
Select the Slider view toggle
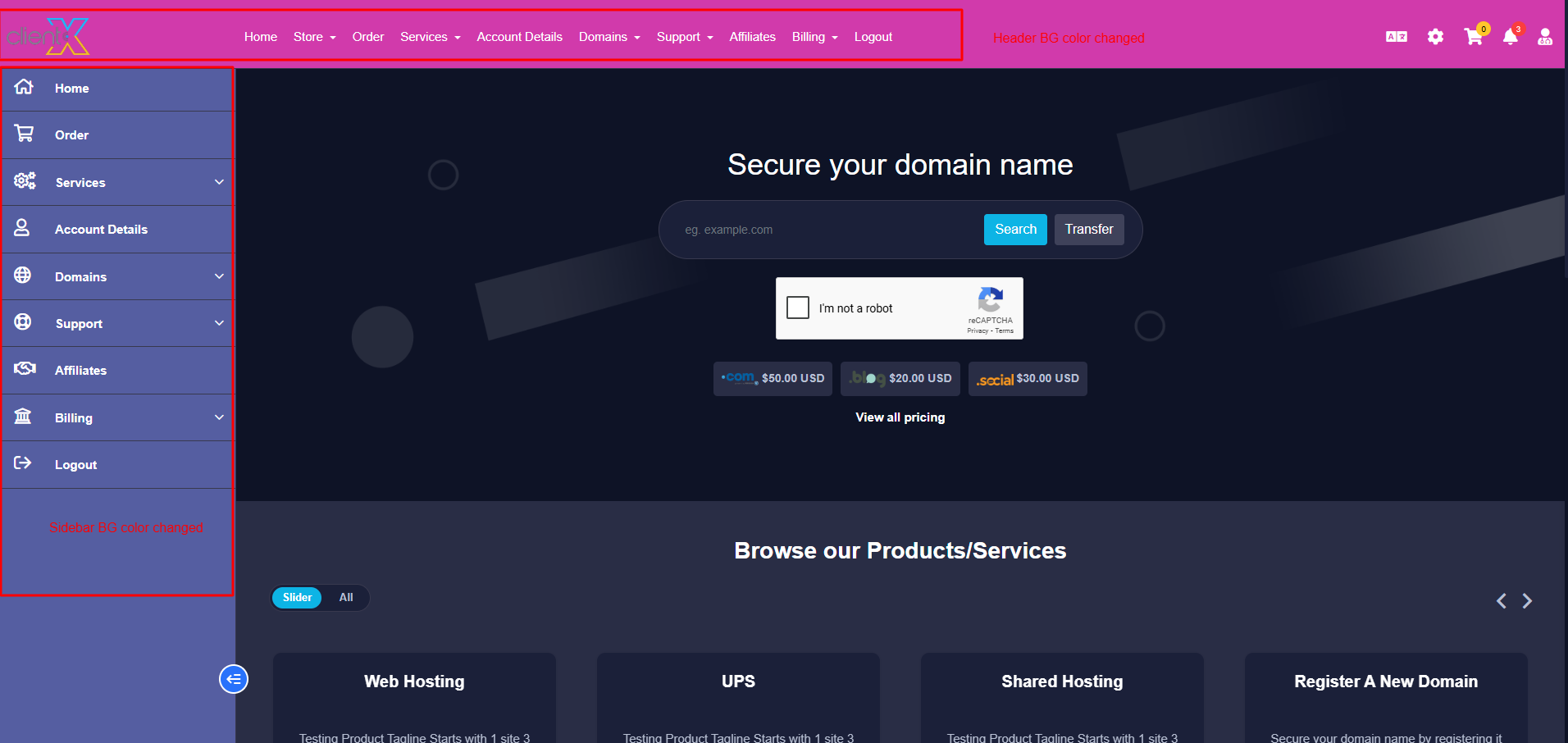click(x=297, y=598)
